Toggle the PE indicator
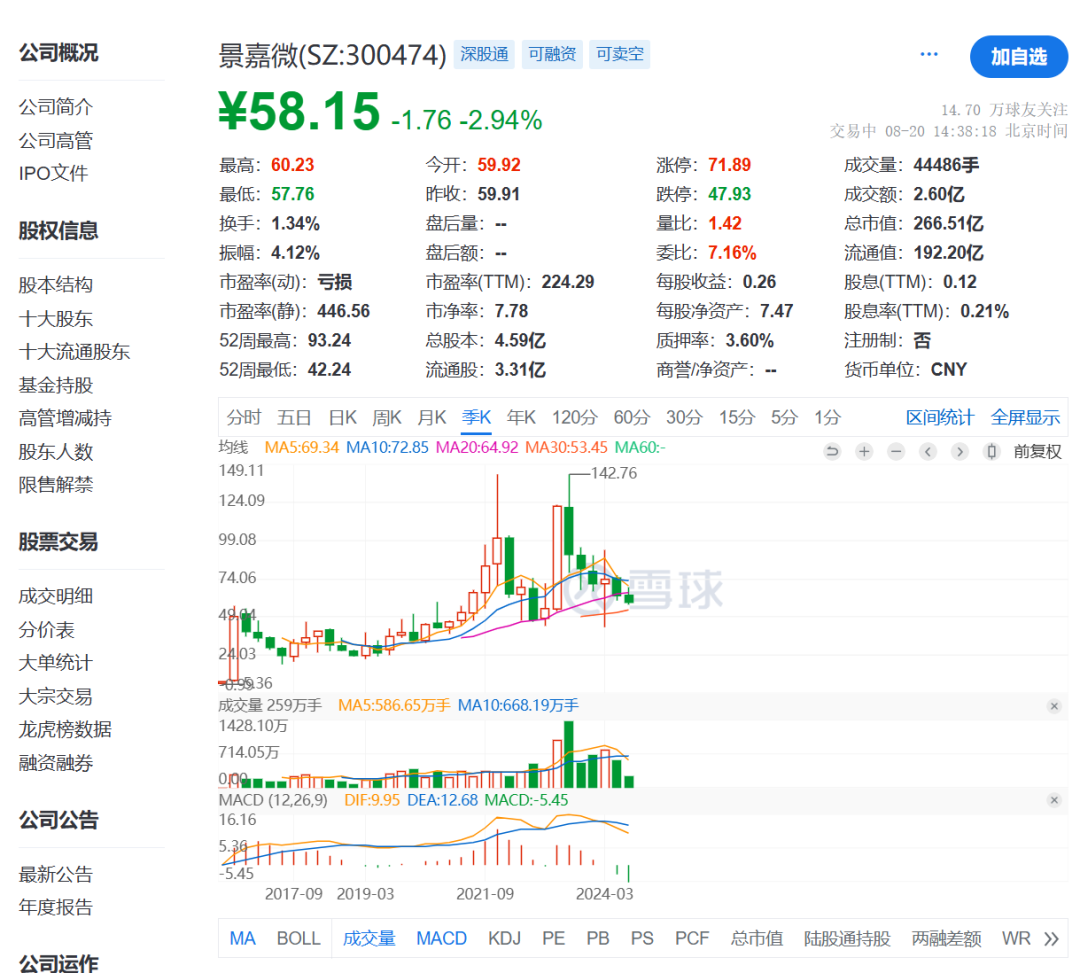 point(553,939)
